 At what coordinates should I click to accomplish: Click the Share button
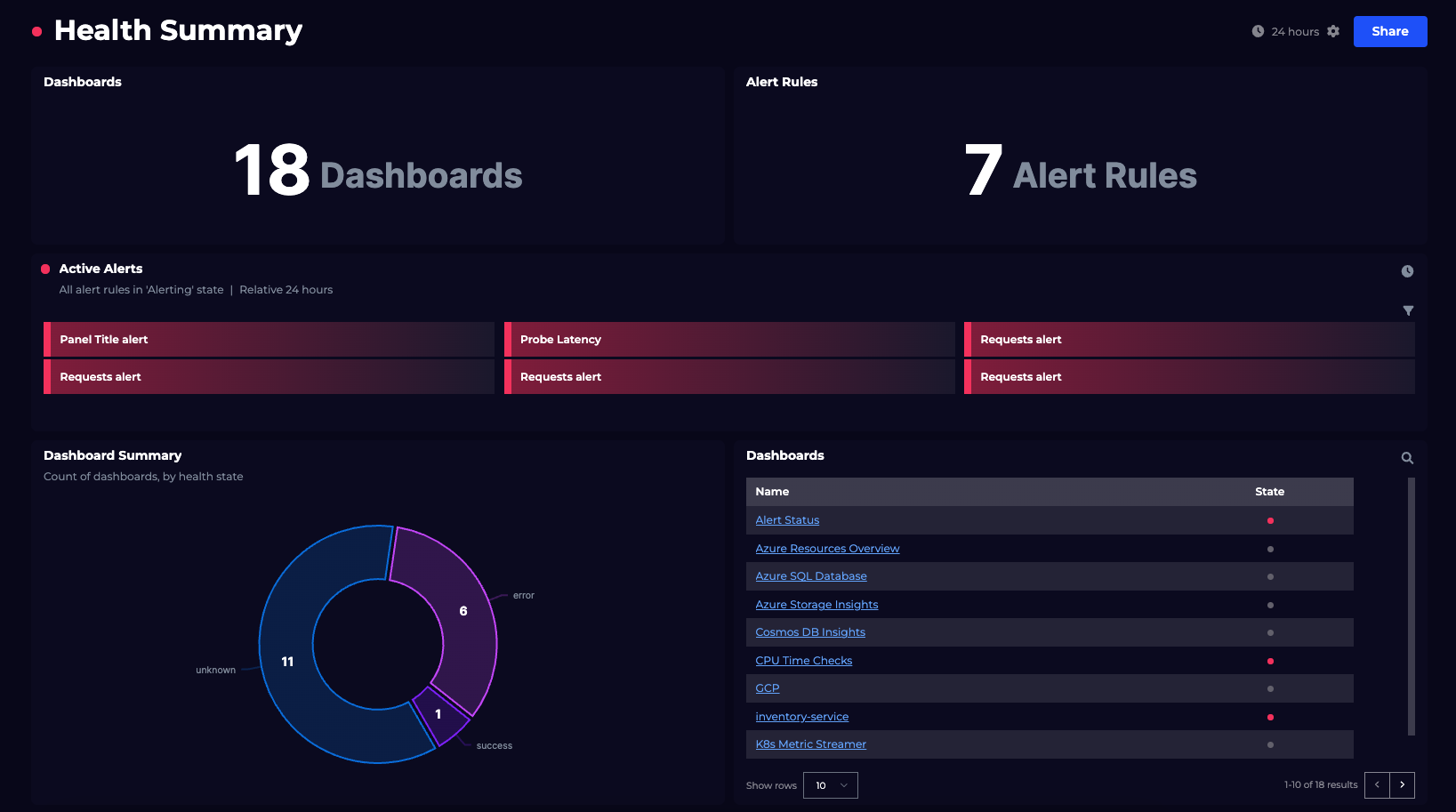click(1389, 30)
